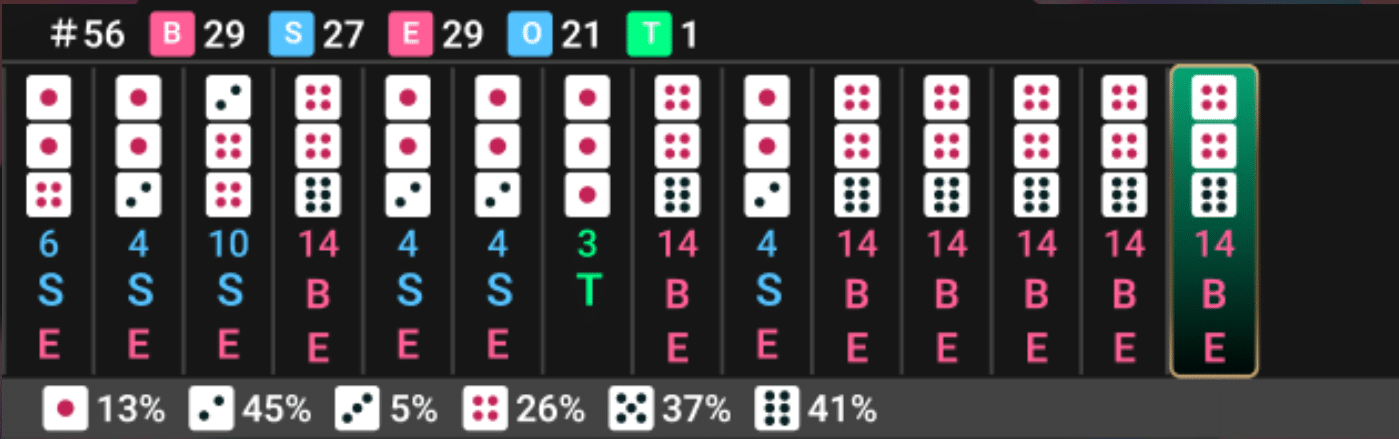
Task: Click the one-pip die icon at 13%
Action: [x=66, y=408]
